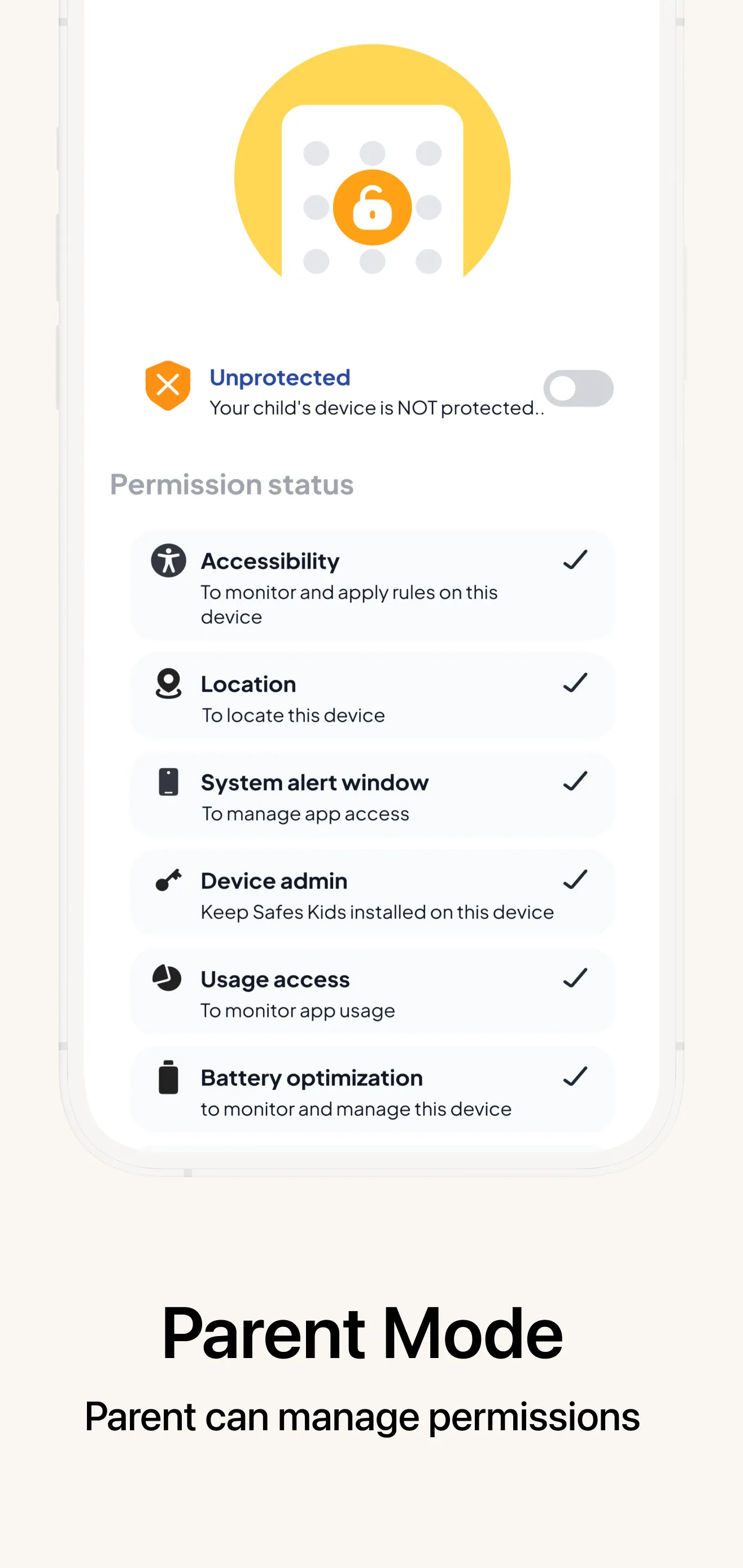
Task: Tap the Device admin checkmark
Action: [x=575, y=879]
